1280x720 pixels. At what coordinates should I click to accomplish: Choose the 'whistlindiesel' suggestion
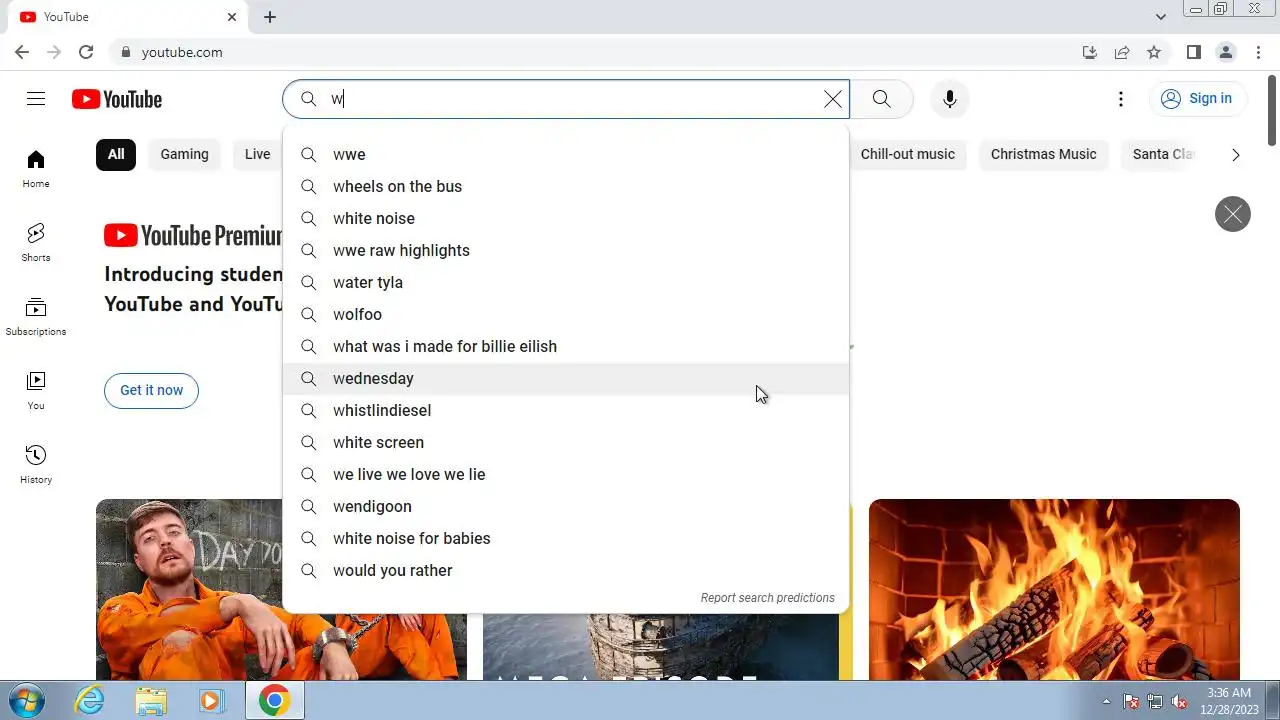566,410
